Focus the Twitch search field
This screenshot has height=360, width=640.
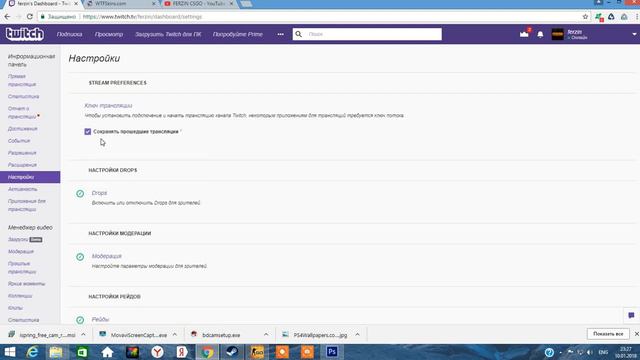coord(367,34)
